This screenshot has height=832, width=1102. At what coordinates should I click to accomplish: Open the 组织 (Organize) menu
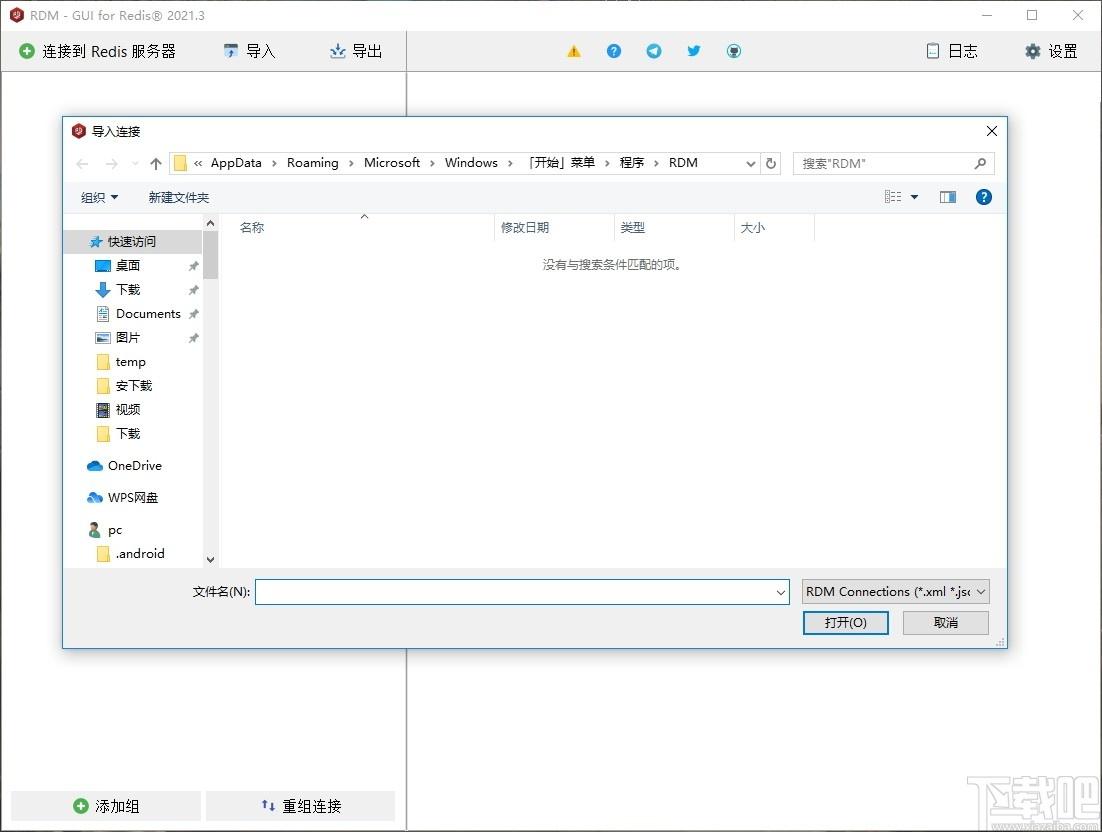tap(99, 197)
